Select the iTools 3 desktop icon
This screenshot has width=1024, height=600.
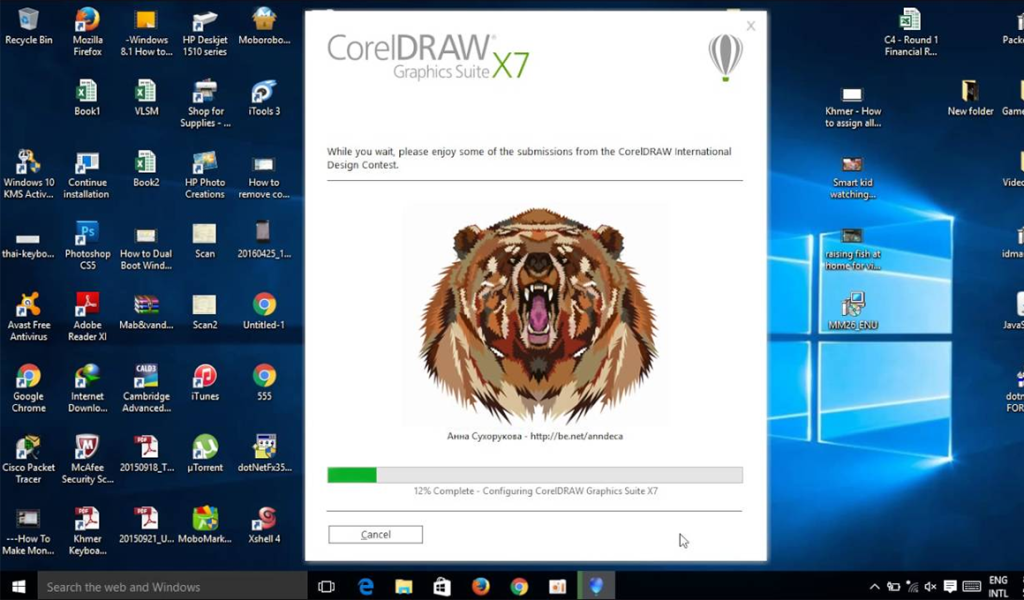coord(264,98)
